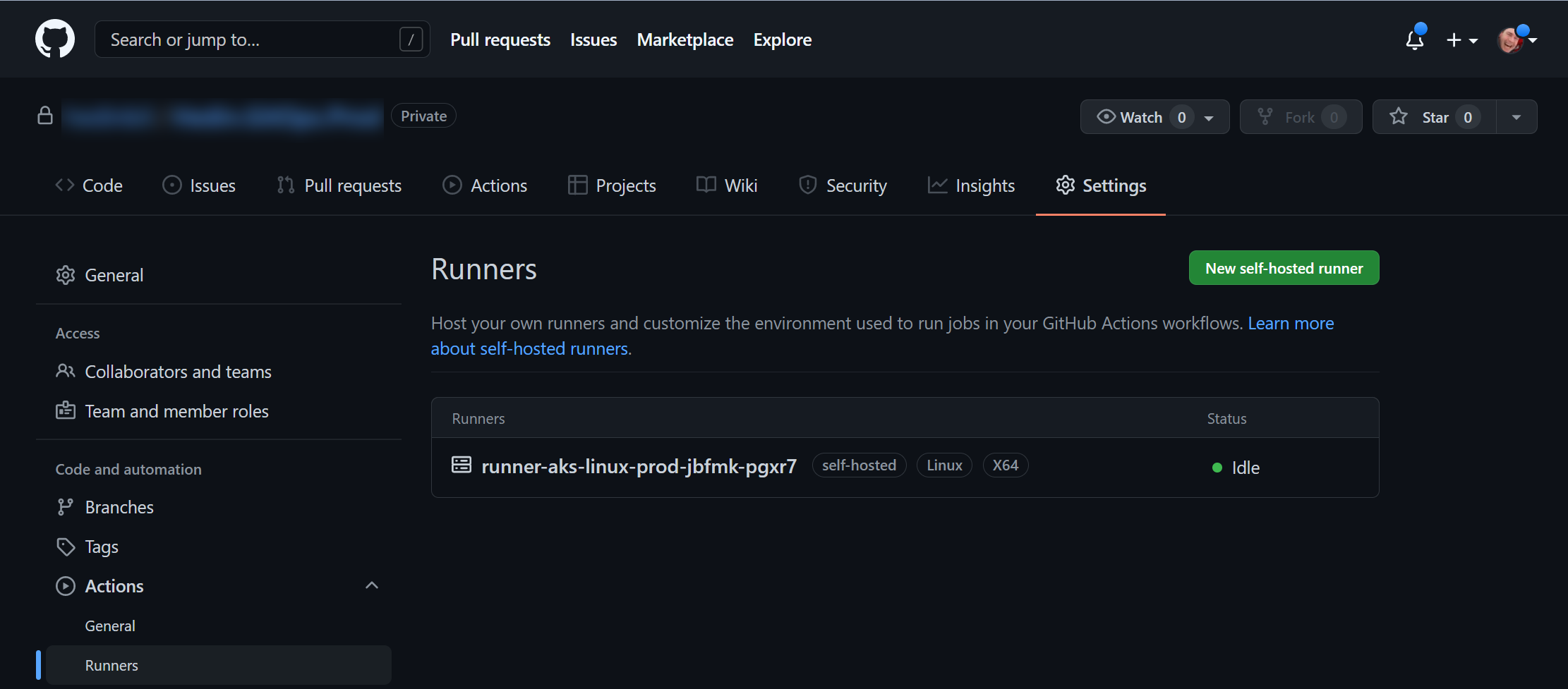Click the Tags icon in the sidebar
Image resolution: width=1568 pixels, height=689 pixels.
pos(66,547)
